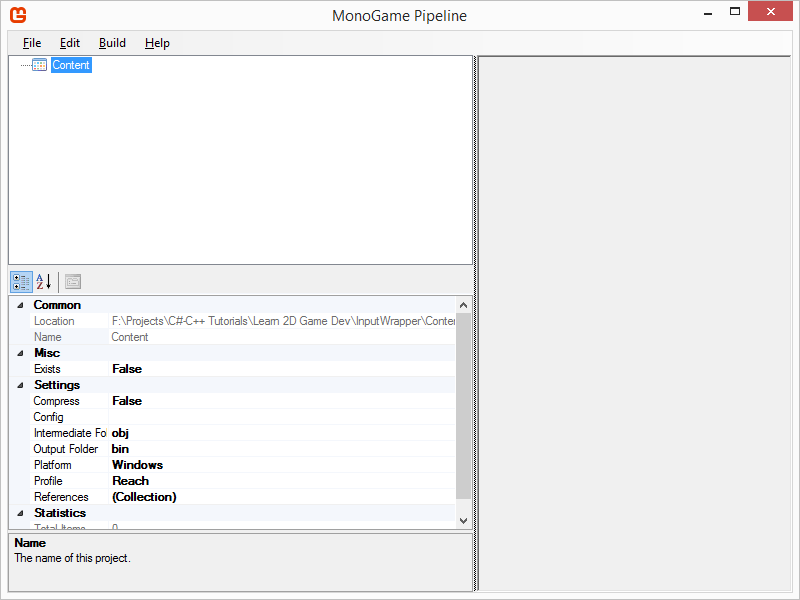Select the References property label
Image resolution: width=800 pixels, height=600 pixels.
point(61,497)
